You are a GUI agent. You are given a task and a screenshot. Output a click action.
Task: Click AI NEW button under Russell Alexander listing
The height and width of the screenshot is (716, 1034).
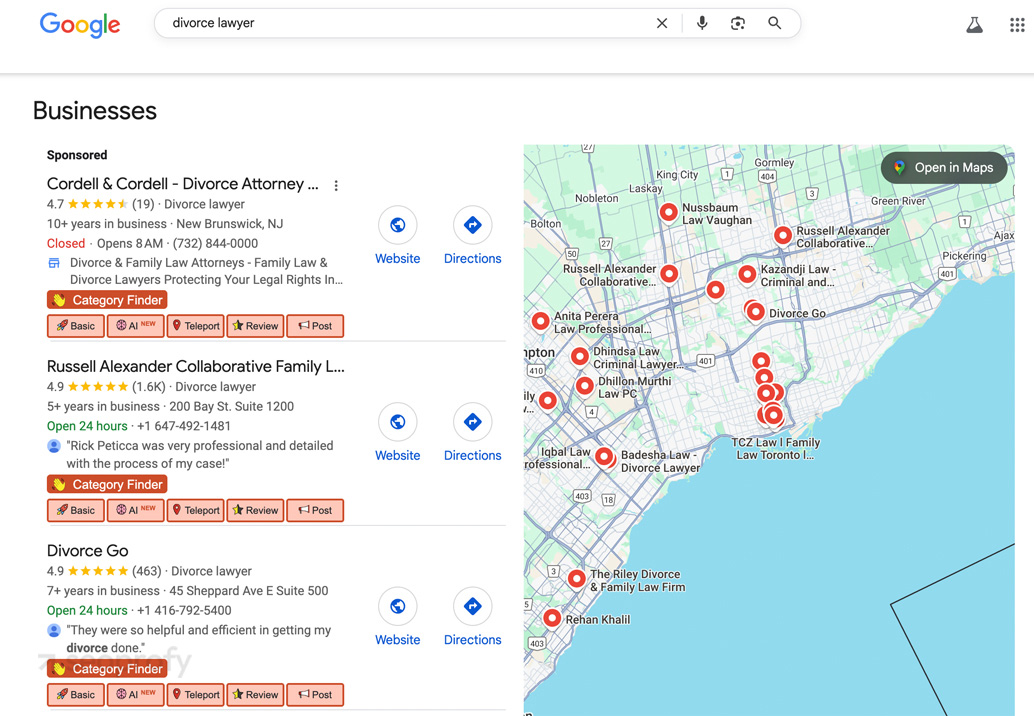136,510
